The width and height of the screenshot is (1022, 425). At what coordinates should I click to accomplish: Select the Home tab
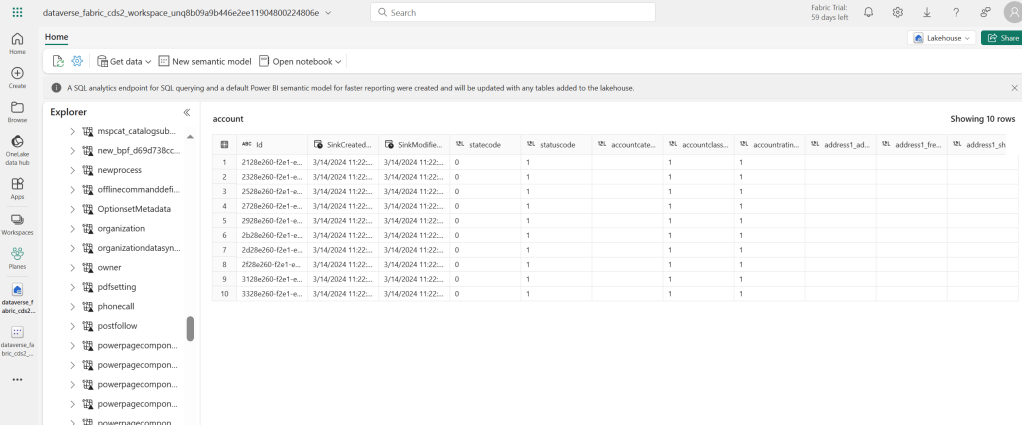click(56, 37)
